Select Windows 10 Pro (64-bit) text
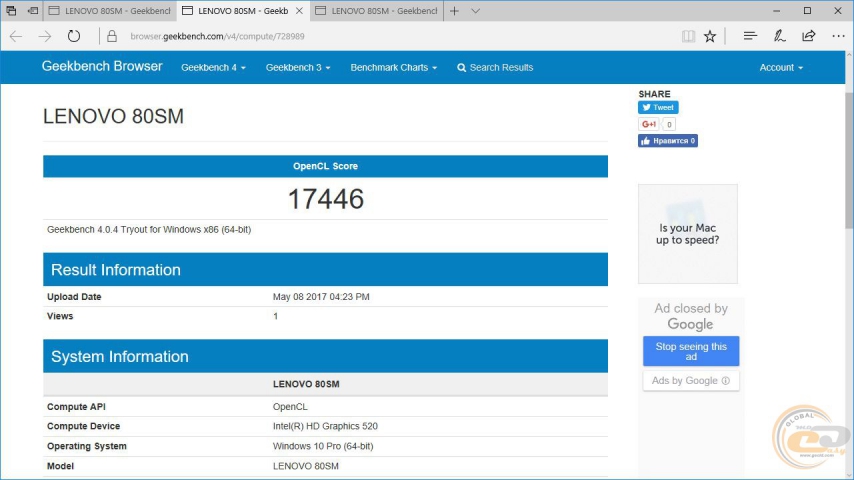 pyautogui.click(x=323, y=446)
